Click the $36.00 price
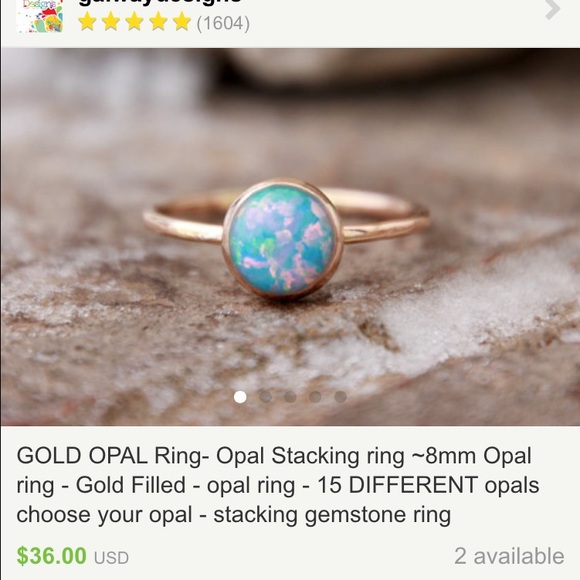 [51, 556]
